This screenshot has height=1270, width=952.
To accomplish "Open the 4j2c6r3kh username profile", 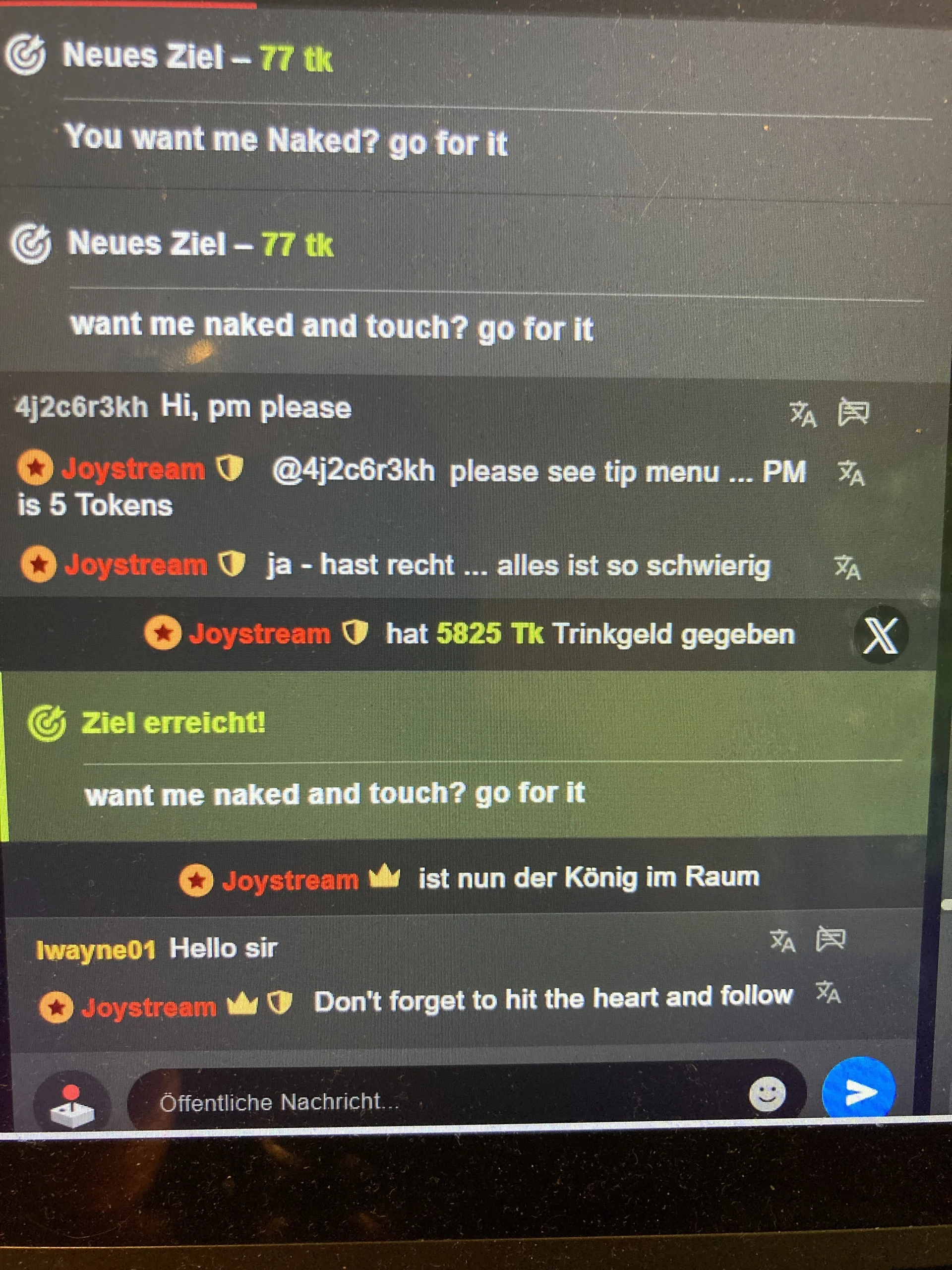I will point(81,409).
